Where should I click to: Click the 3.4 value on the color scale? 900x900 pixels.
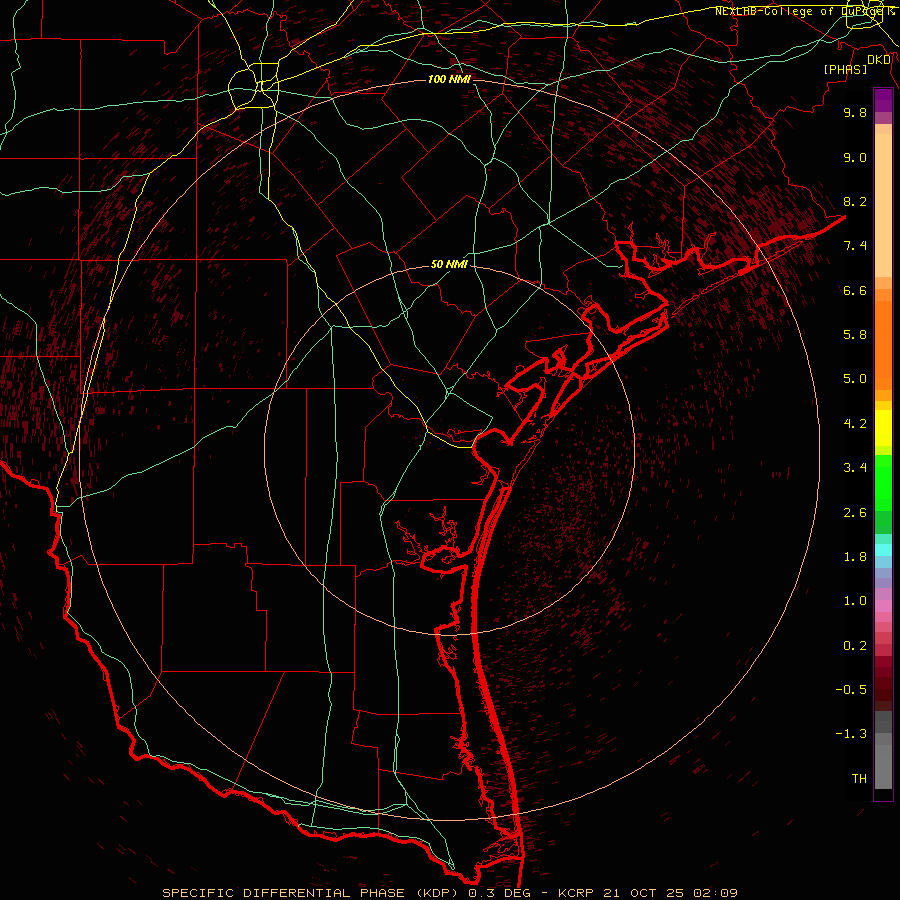point(855,468)
